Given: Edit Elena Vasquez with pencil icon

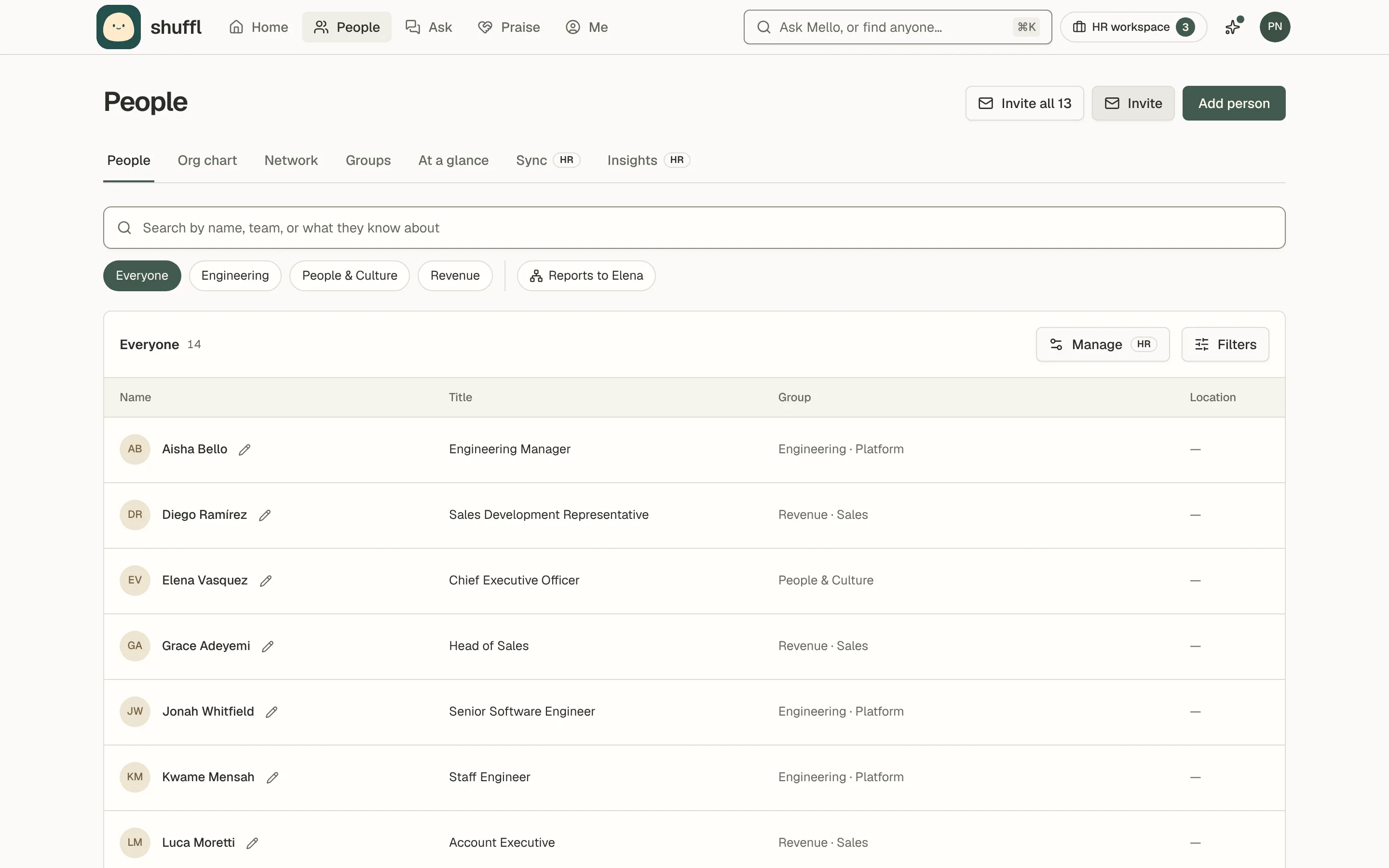Looking at the screenshot, I should click(x=266, y=581).
